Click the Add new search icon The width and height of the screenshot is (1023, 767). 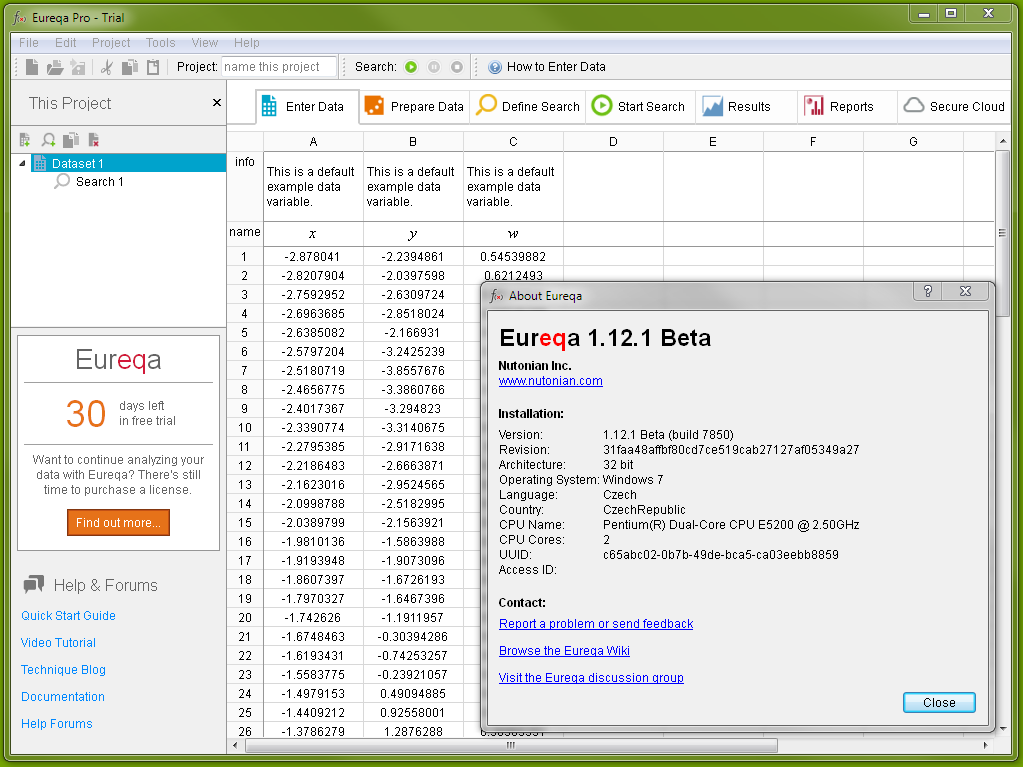[48, 140]
